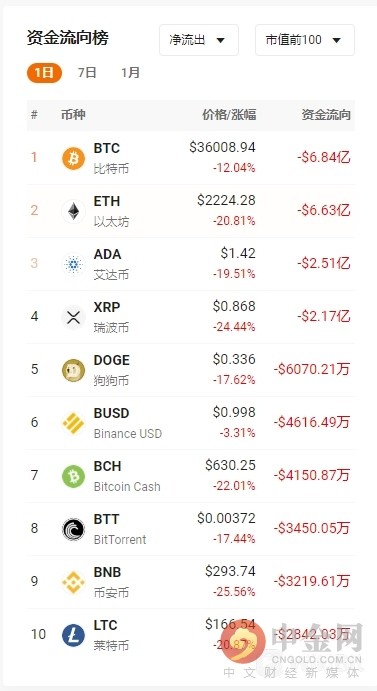Image resolution: width=377 pixels, height=691 pixels.
Task: Select the 1日 time range tab
Action: click(44, 73)
